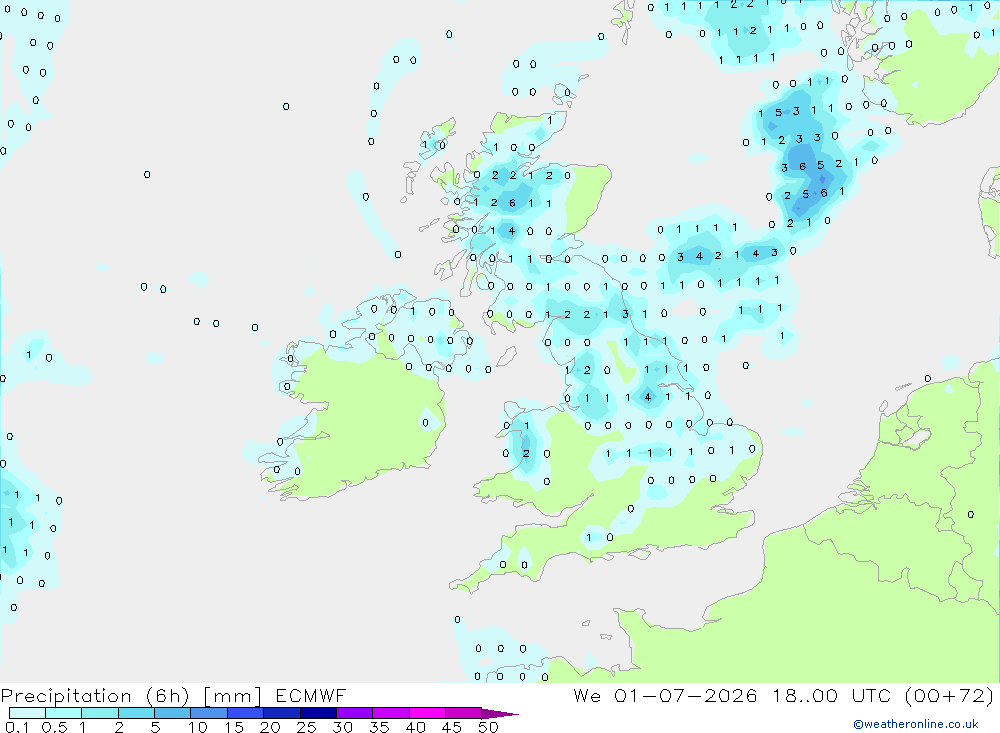Click the "0.5" legend scale value
The height and width of the screenshot is (733, 1000).
tap(54, 727)
